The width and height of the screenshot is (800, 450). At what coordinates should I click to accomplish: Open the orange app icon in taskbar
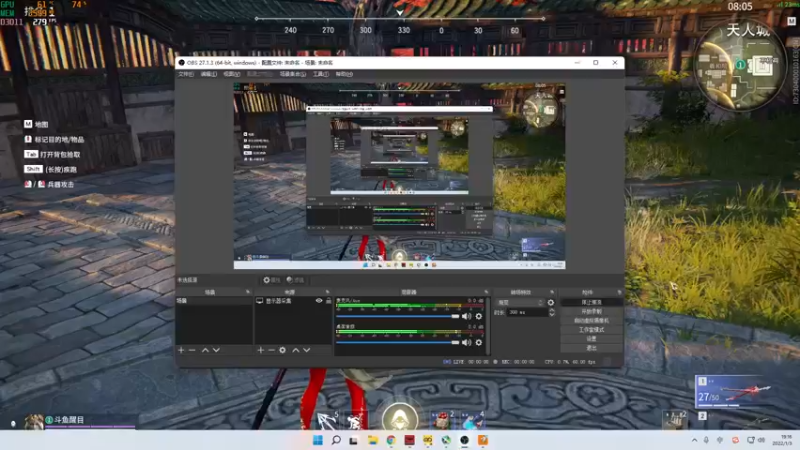(x=483, y=440)
